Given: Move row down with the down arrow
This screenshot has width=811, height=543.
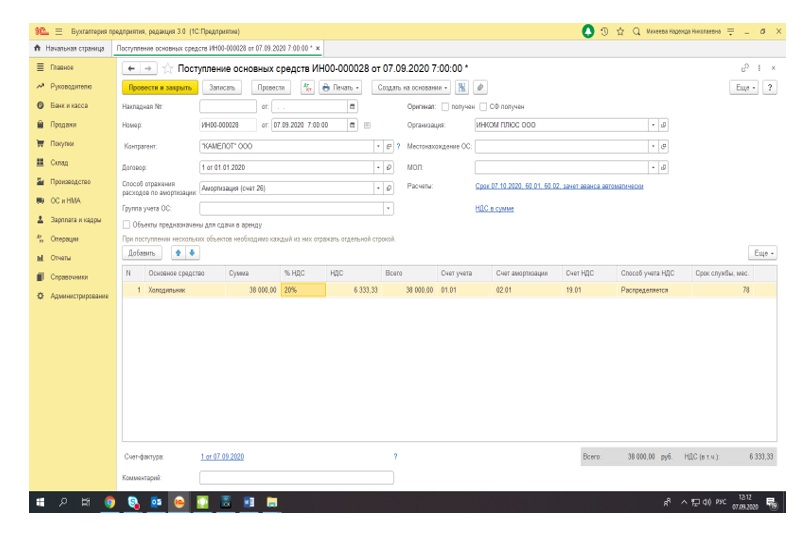Looking at the screenshot, I should point(193,253).
